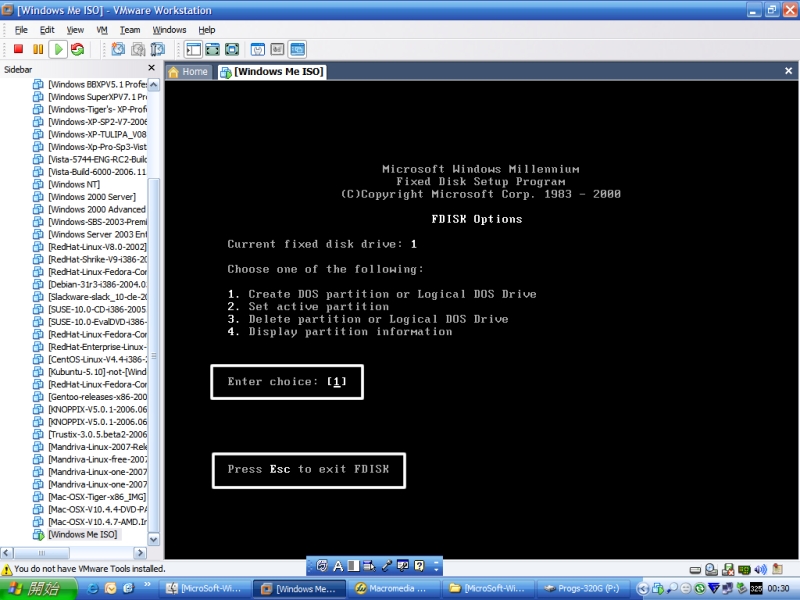Screen dimensions: 800x600
Task: Power off the virtual machine with the red stop icon
Action: [x=18, y=49]
